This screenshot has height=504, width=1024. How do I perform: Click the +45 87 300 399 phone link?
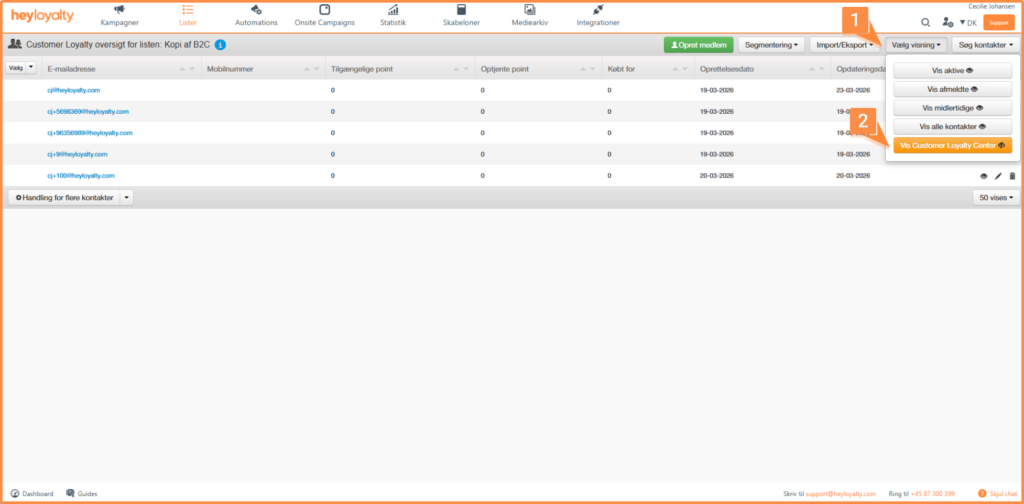pyautogui.click(x=933, y=494)
